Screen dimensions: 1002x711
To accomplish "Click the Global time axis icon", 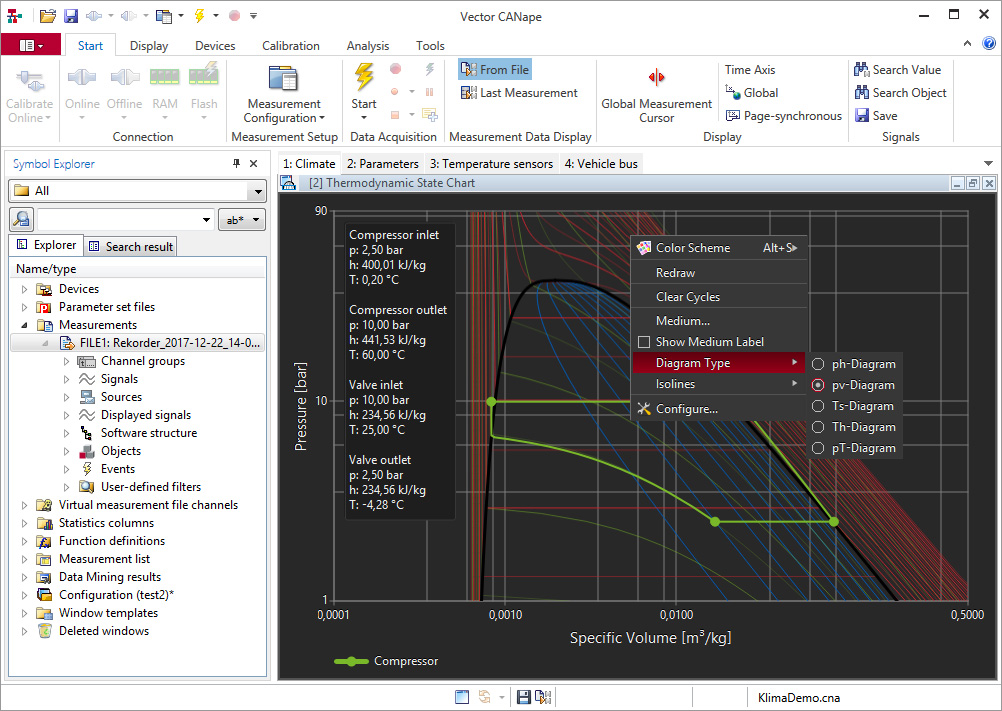I will point(732,93).
